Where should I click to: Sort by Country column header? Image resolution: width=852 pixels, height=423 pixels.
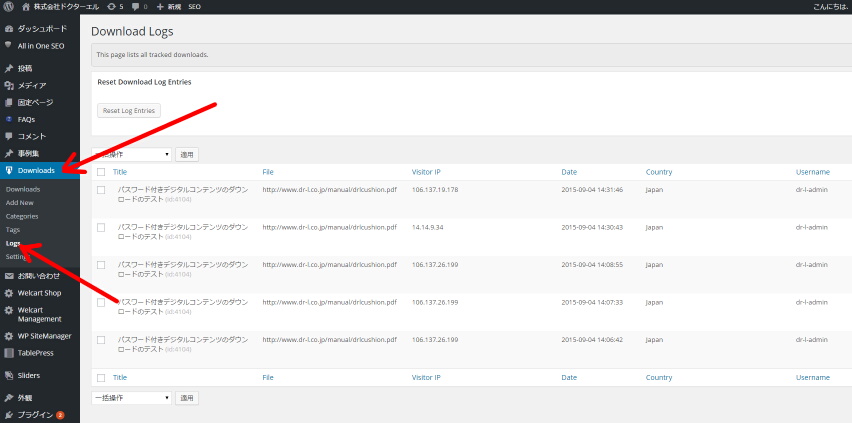tap(659, 172)
